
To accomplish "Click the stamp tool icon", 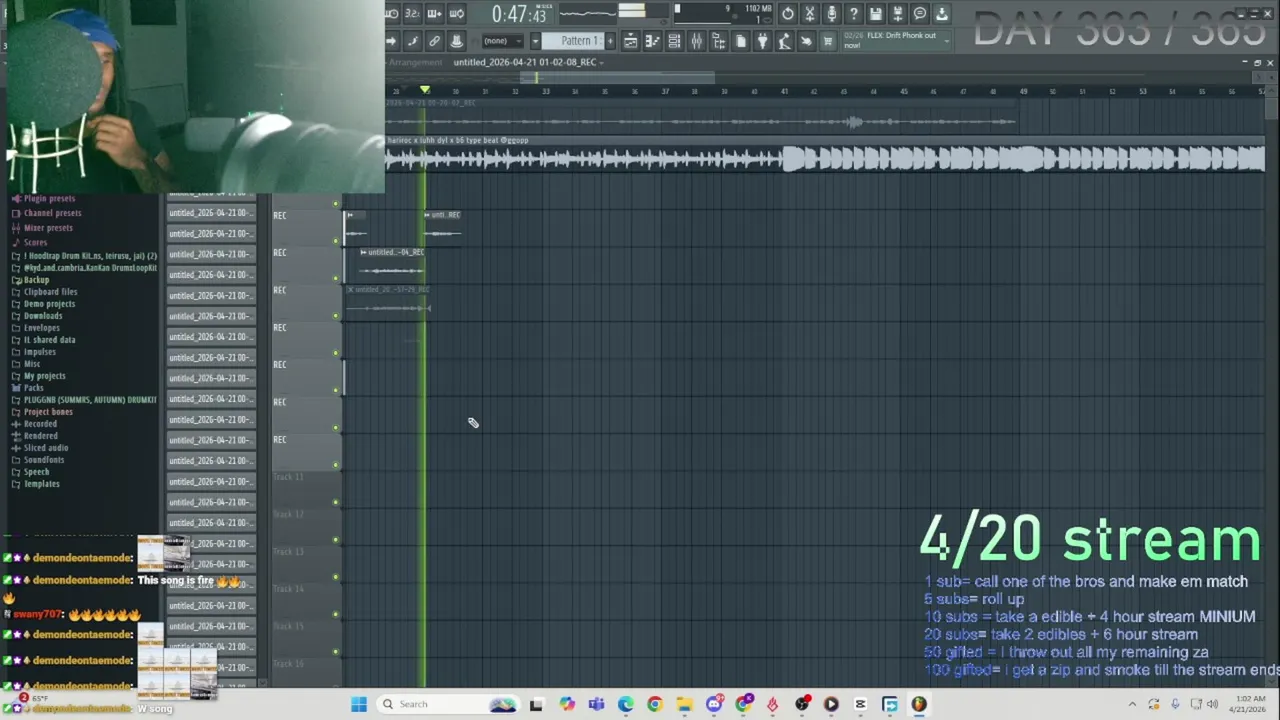I will [456, 41].
